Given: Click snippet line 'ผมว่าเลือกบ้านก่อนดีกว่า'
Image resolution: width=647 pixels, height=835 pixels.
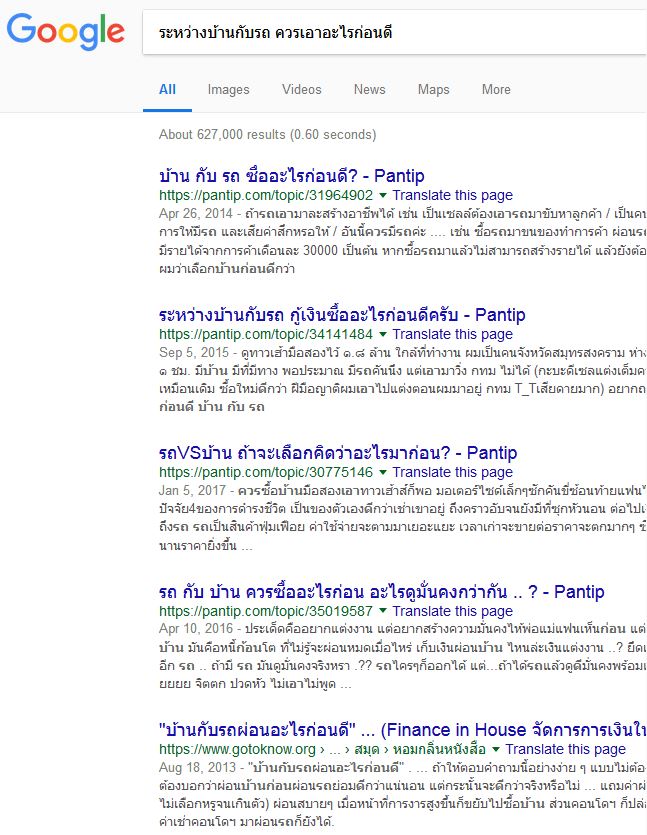Looking at the screenshot, I should 227,268.
